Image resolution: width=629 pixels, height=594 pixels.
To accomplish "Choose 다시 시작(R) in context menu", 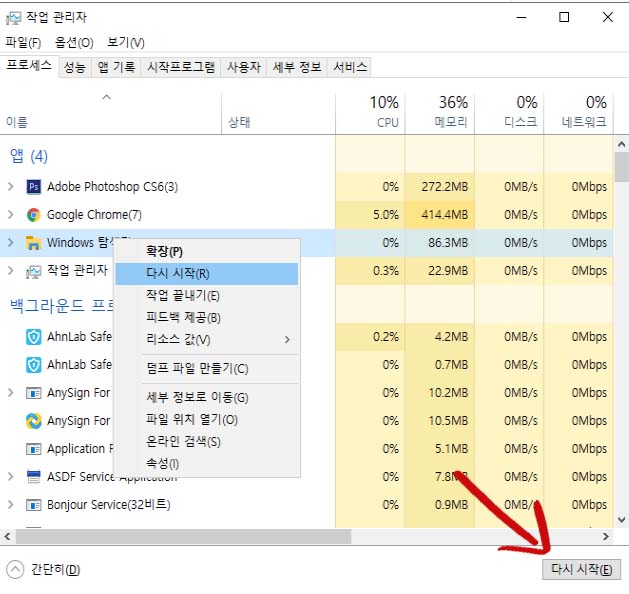I will click(207, 274).
